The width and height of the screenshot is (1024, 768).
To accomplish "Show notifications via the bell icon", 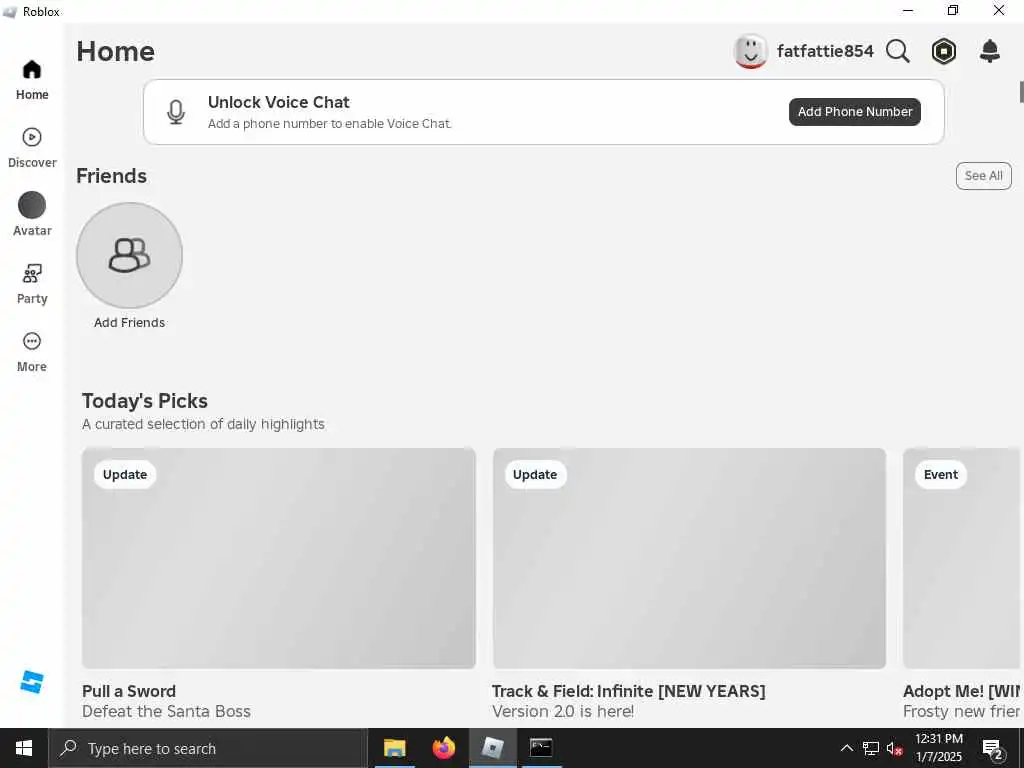I will (990, 51).
